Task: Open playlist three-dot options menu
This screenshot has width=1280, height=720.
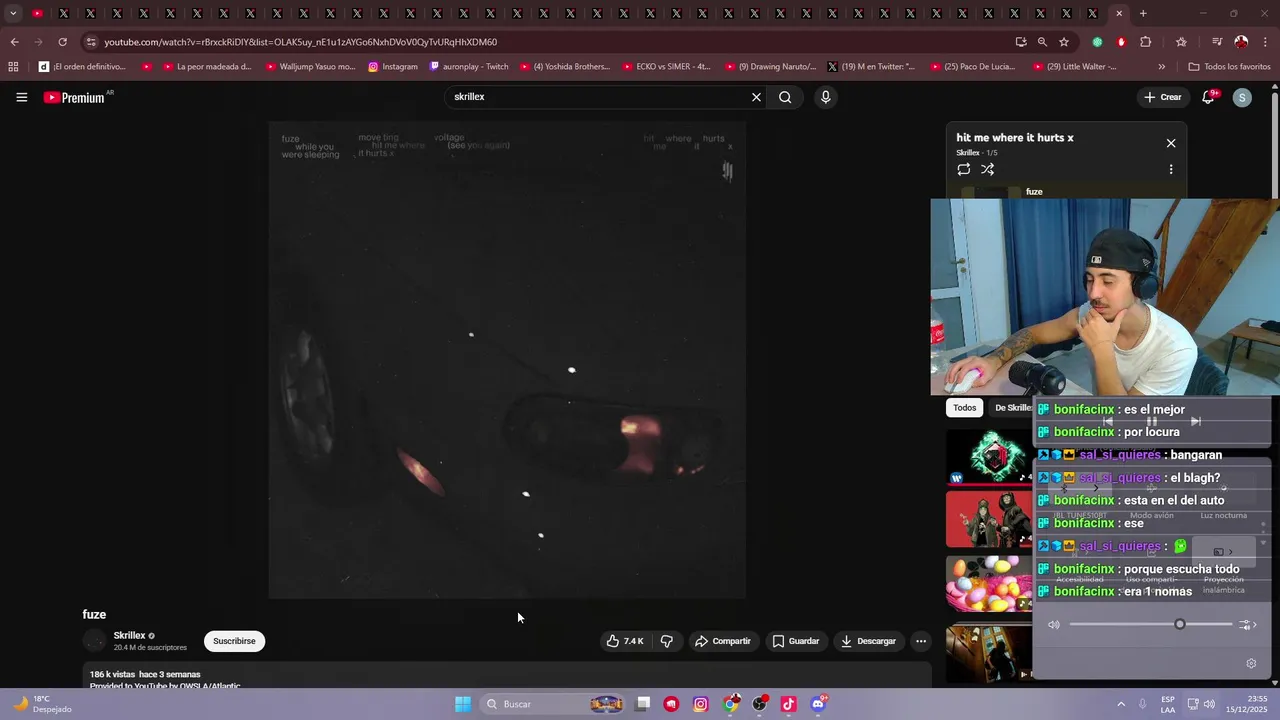Action: 1171,169
